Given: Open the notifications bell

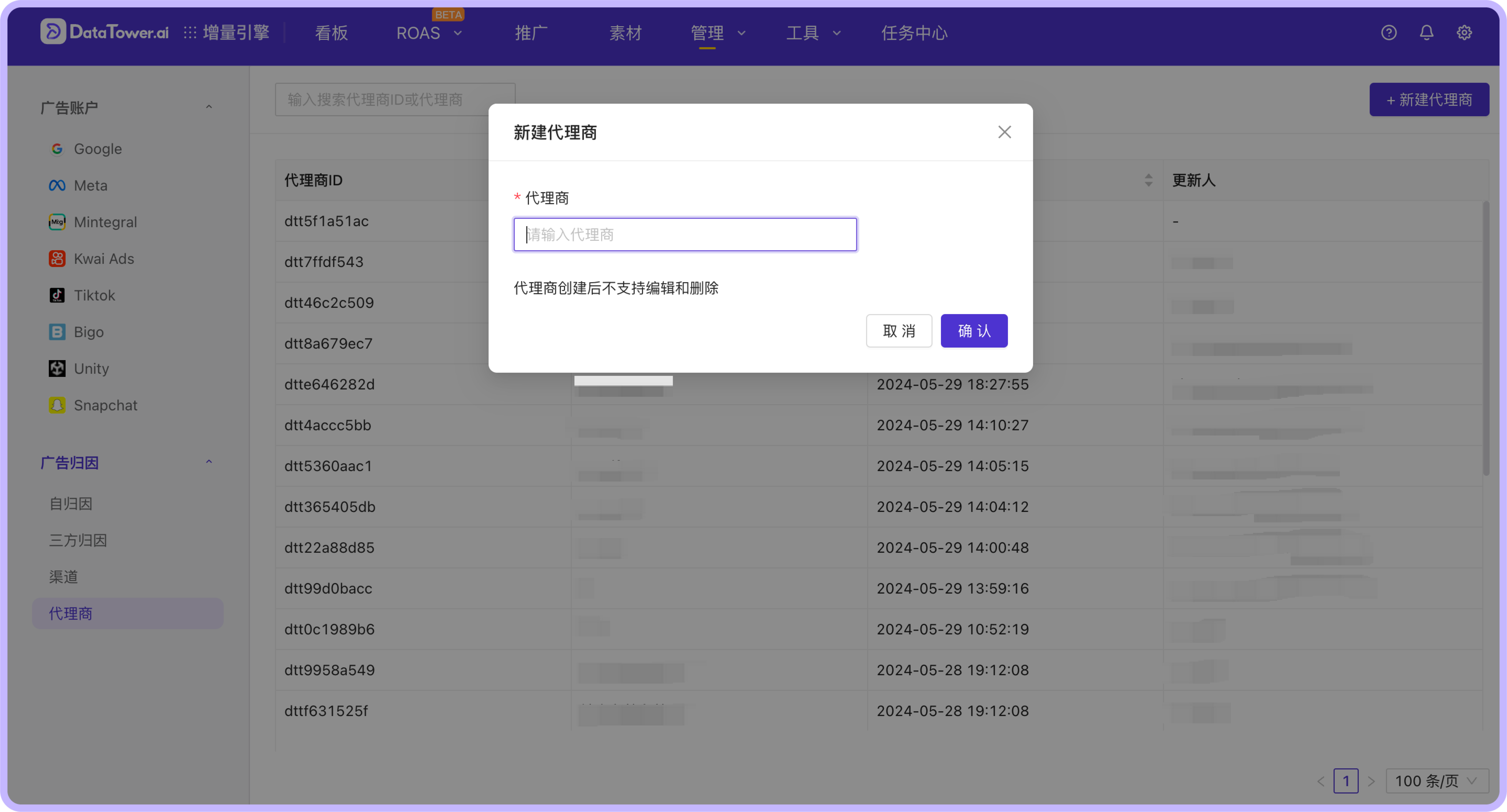Looking at the screenshot, I should (x=1426, y=33).
